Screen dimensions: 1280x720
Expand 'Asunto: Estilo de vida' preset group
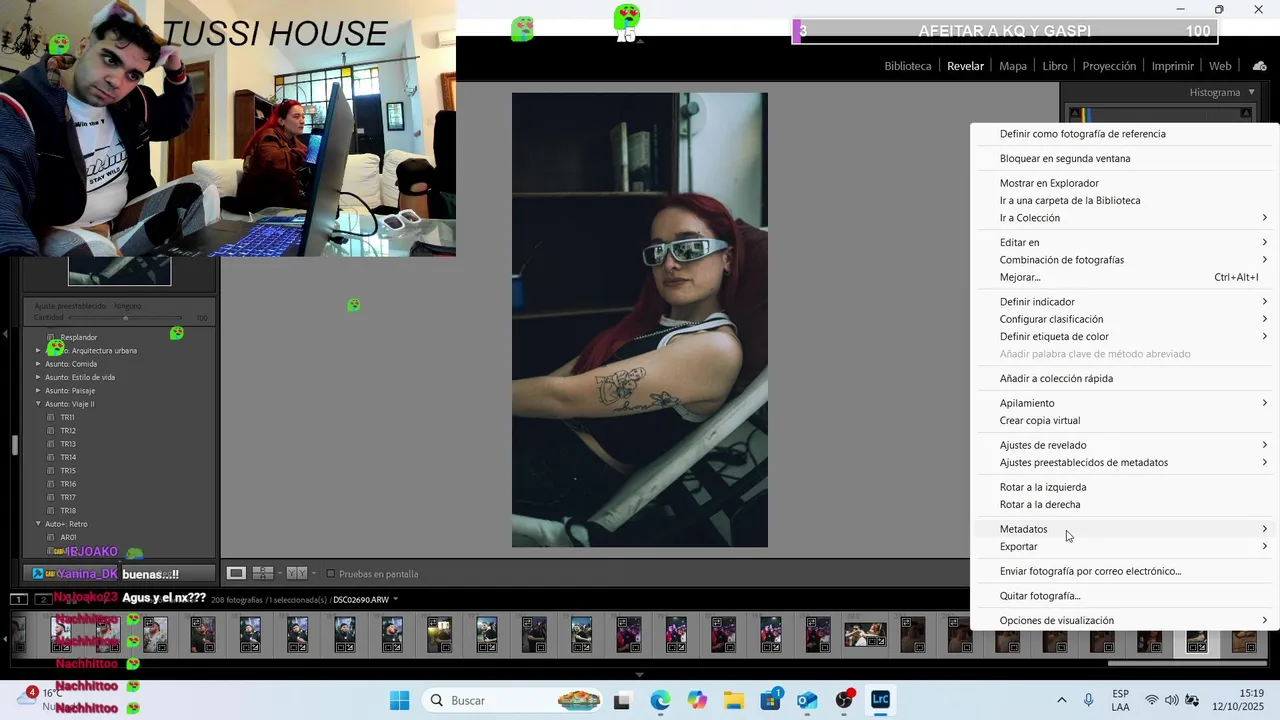click(x=38, y=377)
